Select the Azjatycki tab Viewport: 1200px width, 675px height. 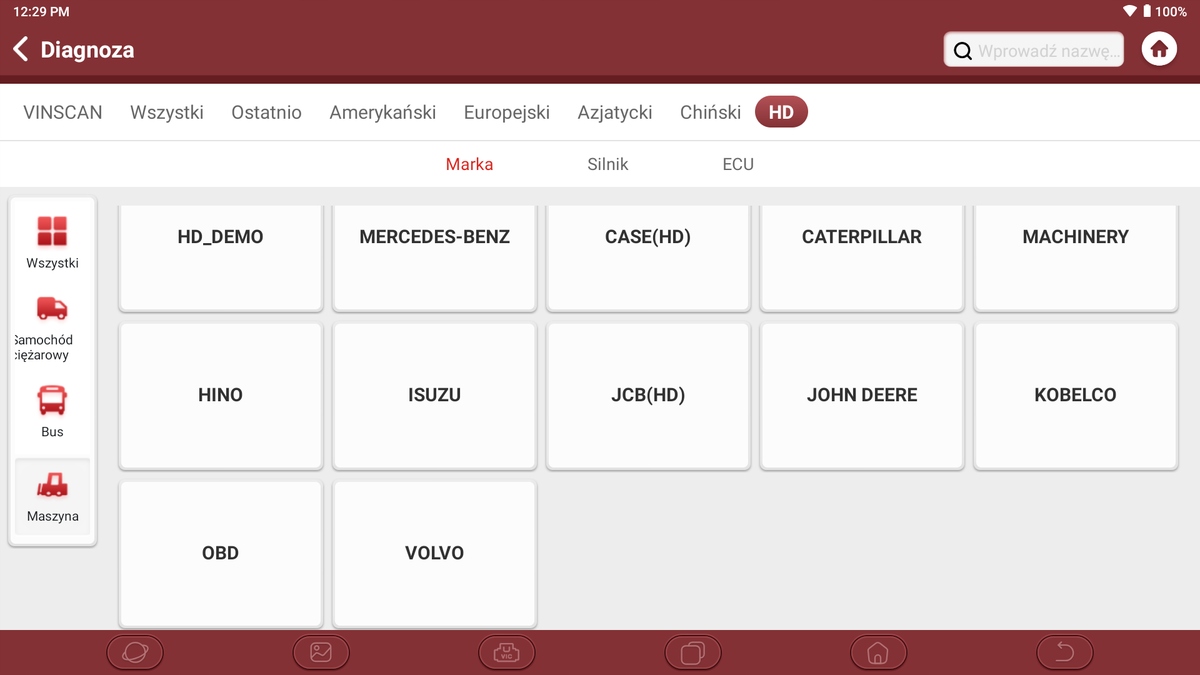[615, 112]
